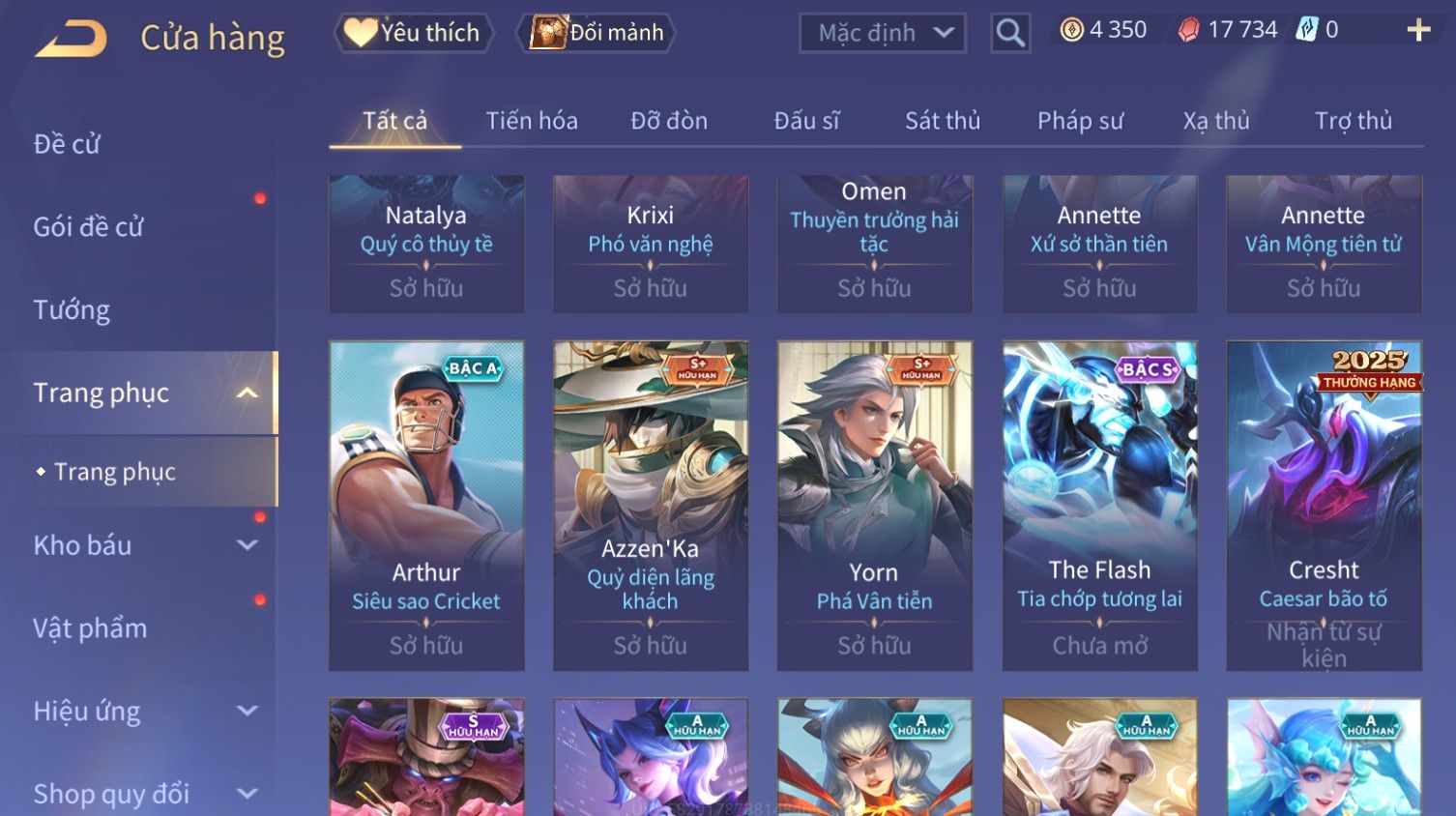Viewport: 1456px width, 816px height.
Task: Open the Mặc định sort dropdown
Action: pos(883,33)
